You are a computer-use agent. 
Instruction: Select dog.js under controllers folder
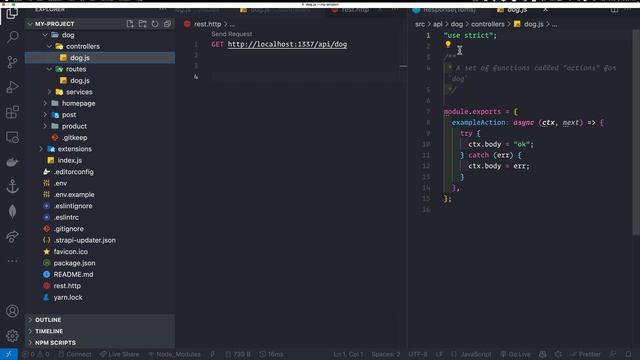pyautogui.click(x=100, y=58)
